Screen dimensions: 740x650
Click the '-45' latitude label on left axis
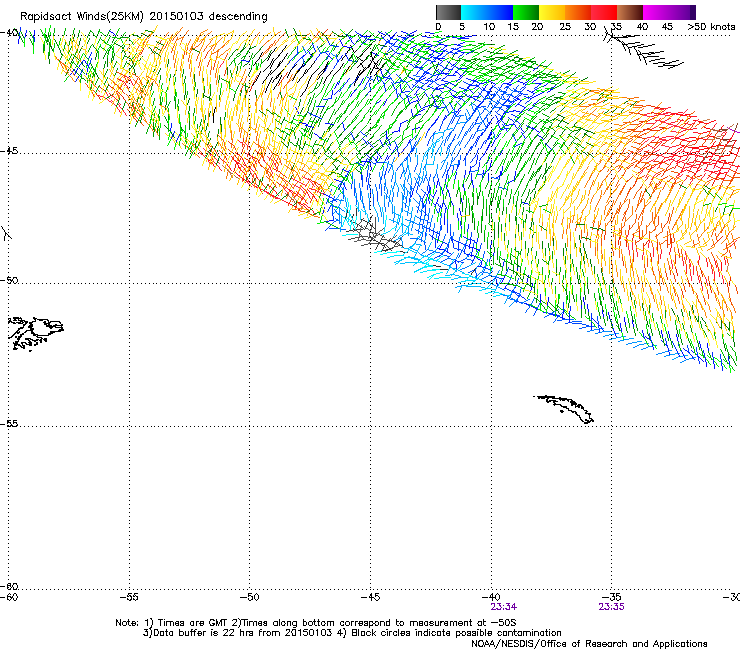(x=9, y=151)
